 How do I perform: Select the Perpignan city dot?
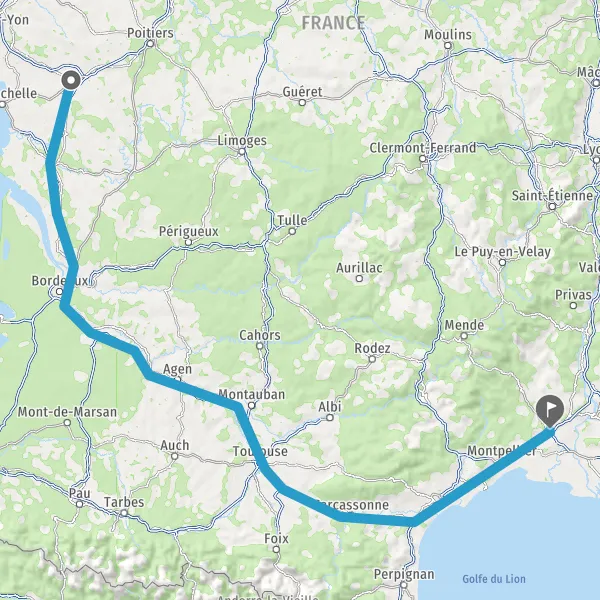(x=404, y=585)
